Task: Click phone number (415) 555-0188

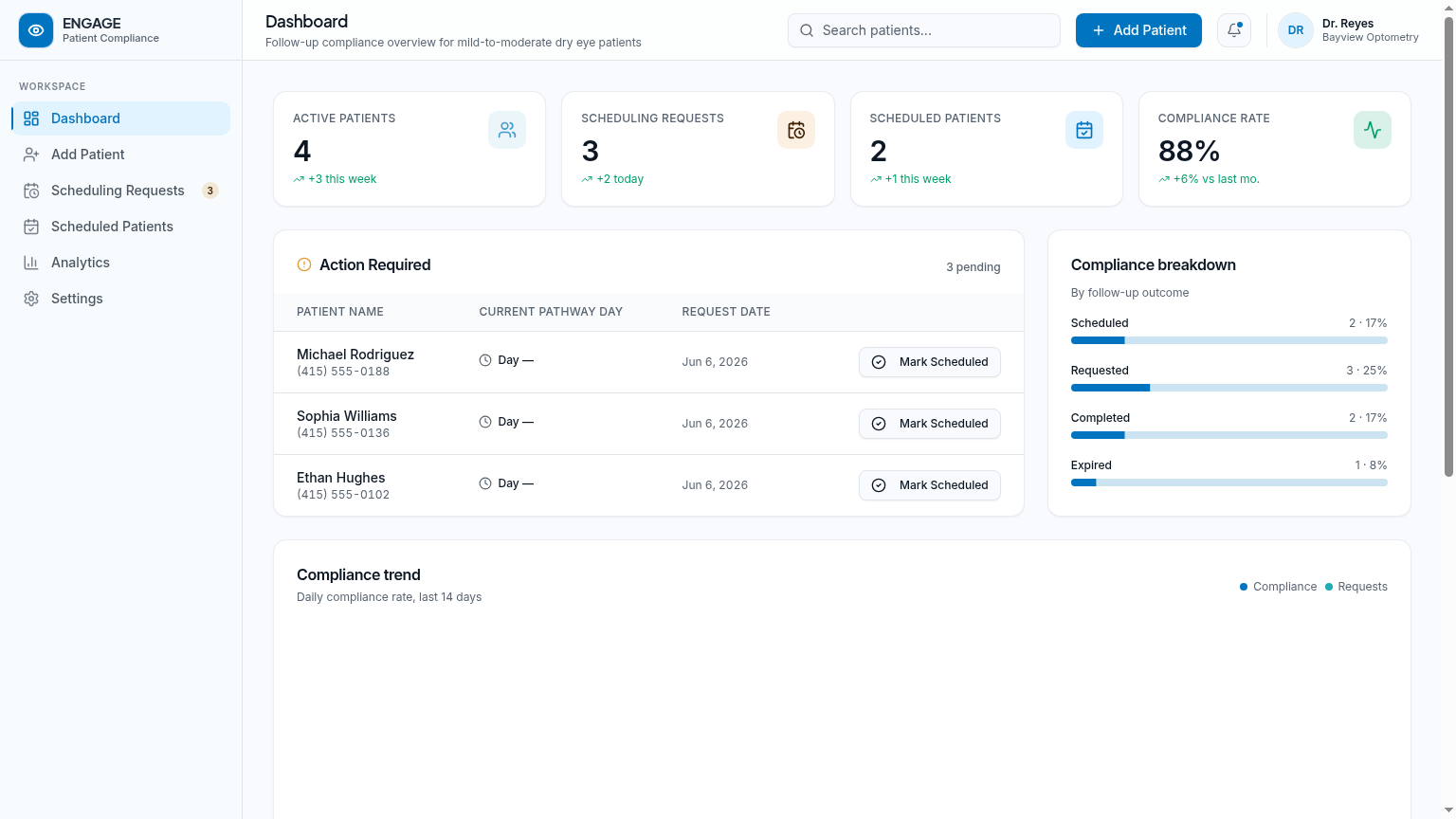Action: (x=343, y=372)
